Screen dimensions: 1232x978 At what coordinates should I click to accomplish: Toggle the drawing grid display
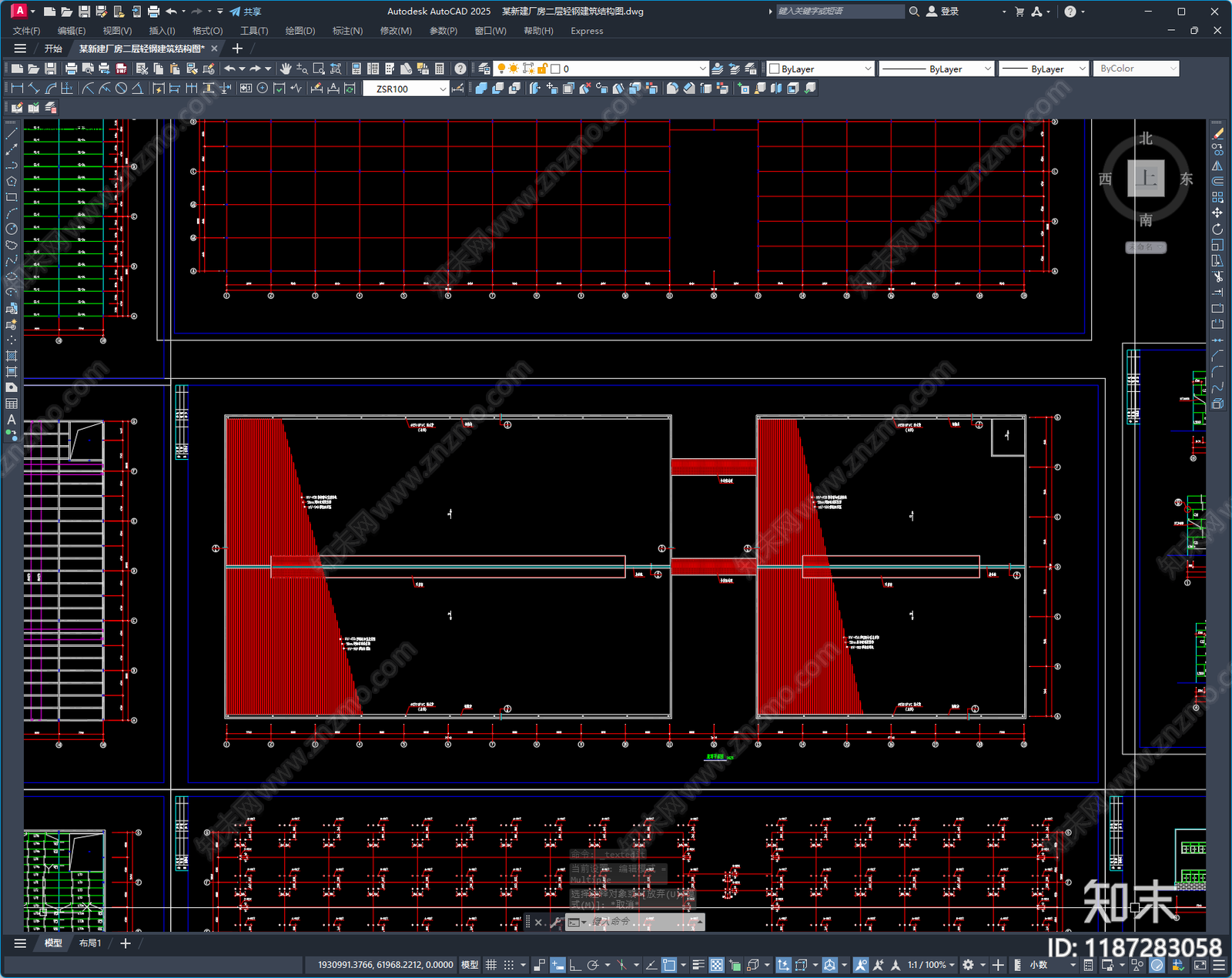point(490,965)
